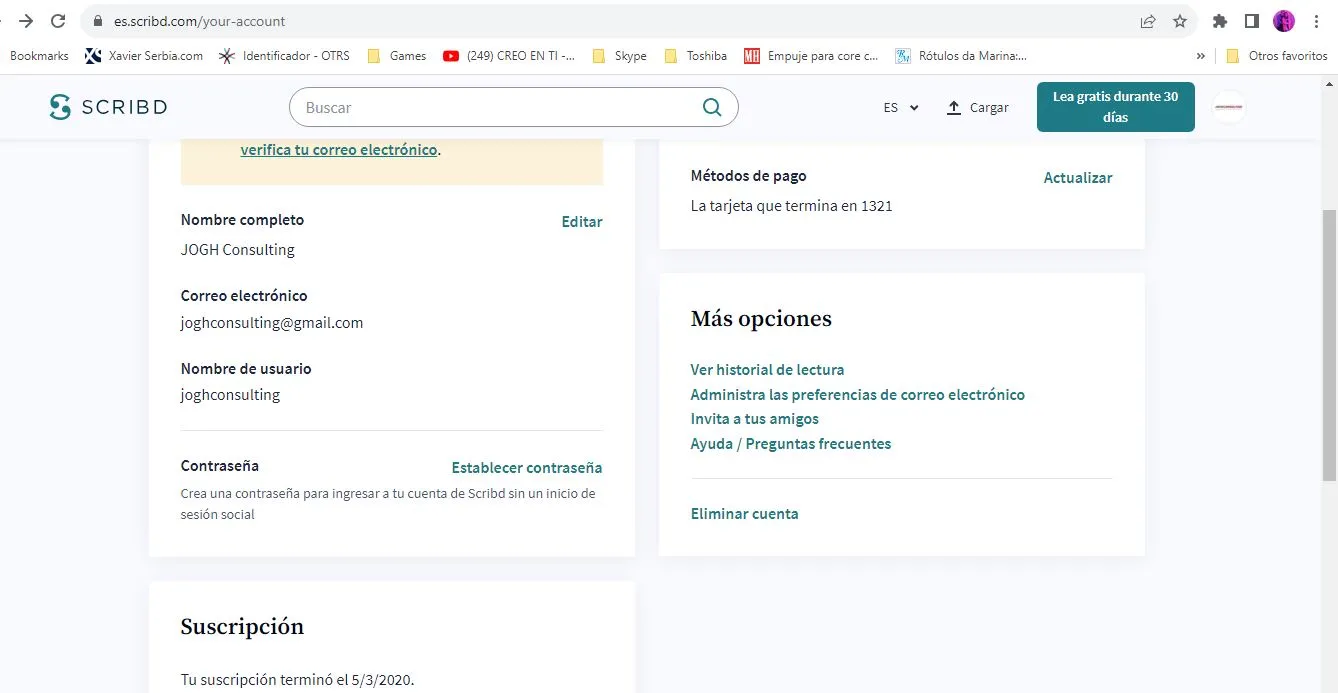1338x693 pixels.
Task: Open Chrome side panel icon
Action: coord(1251,21)
